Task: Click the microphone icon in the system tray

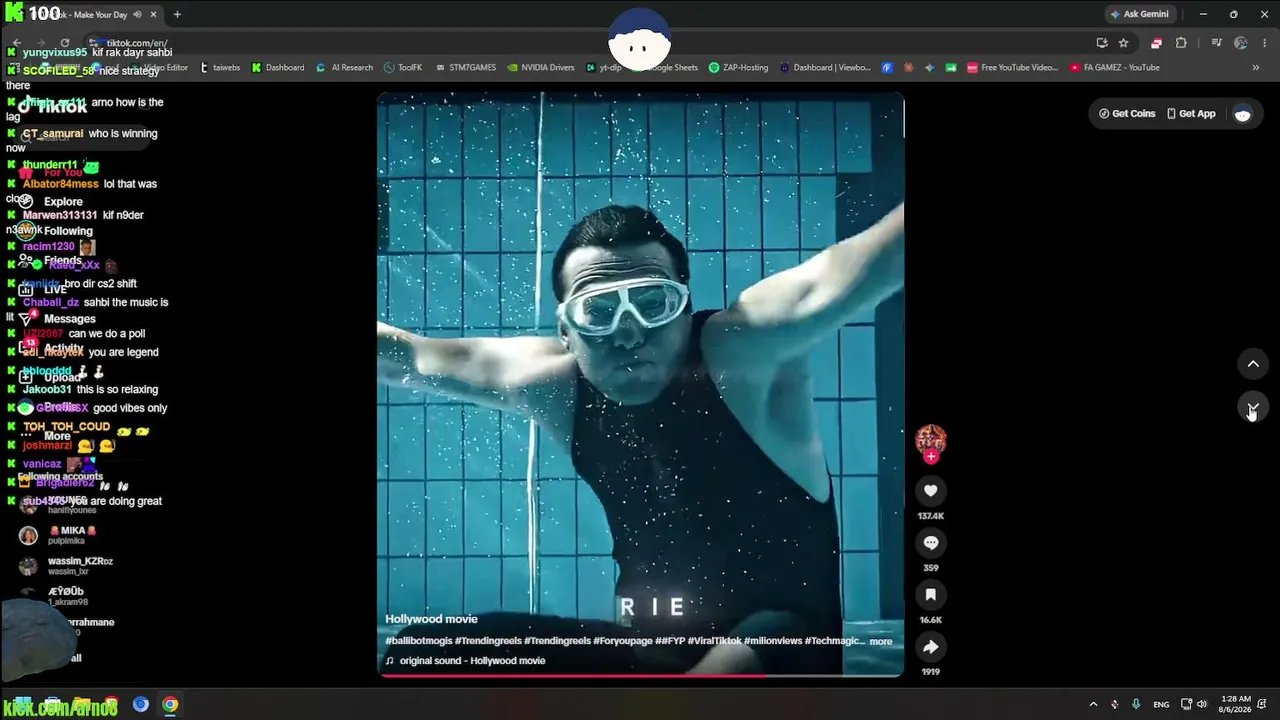Action: point(1136,704)
